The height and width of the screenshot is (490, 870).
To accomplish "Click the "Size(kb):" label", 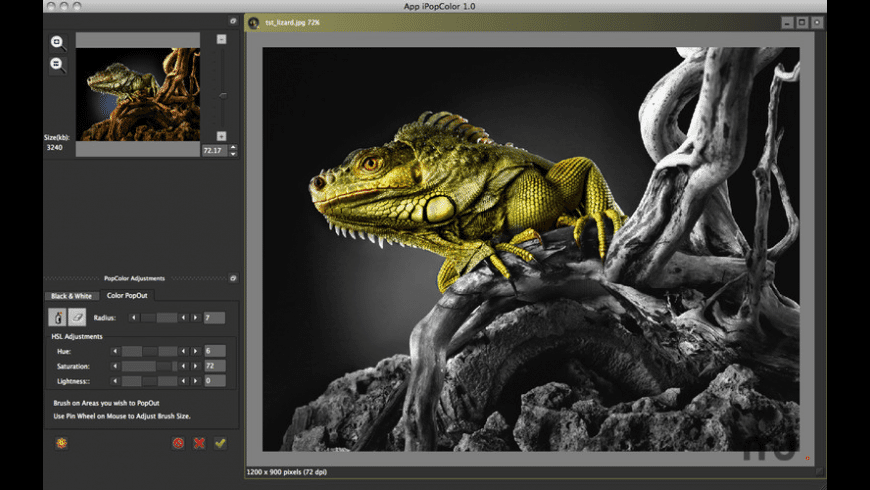I will tap(57, 137).
